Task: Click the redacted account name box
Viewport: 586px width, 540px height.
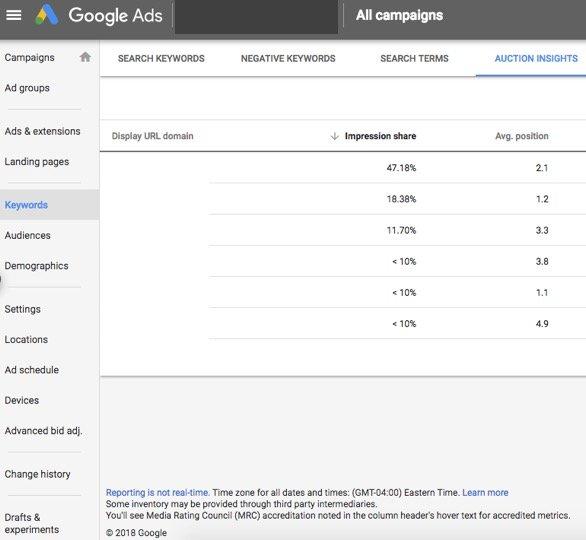Action: coord(256,17)
